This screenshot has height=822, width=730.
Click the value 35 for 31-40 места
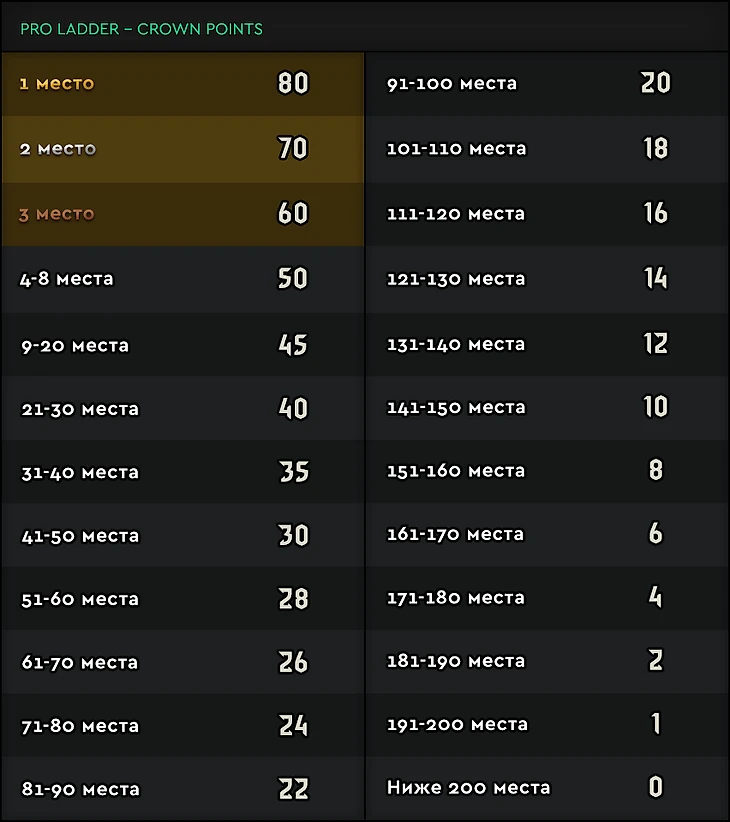[x=294, y=471]
